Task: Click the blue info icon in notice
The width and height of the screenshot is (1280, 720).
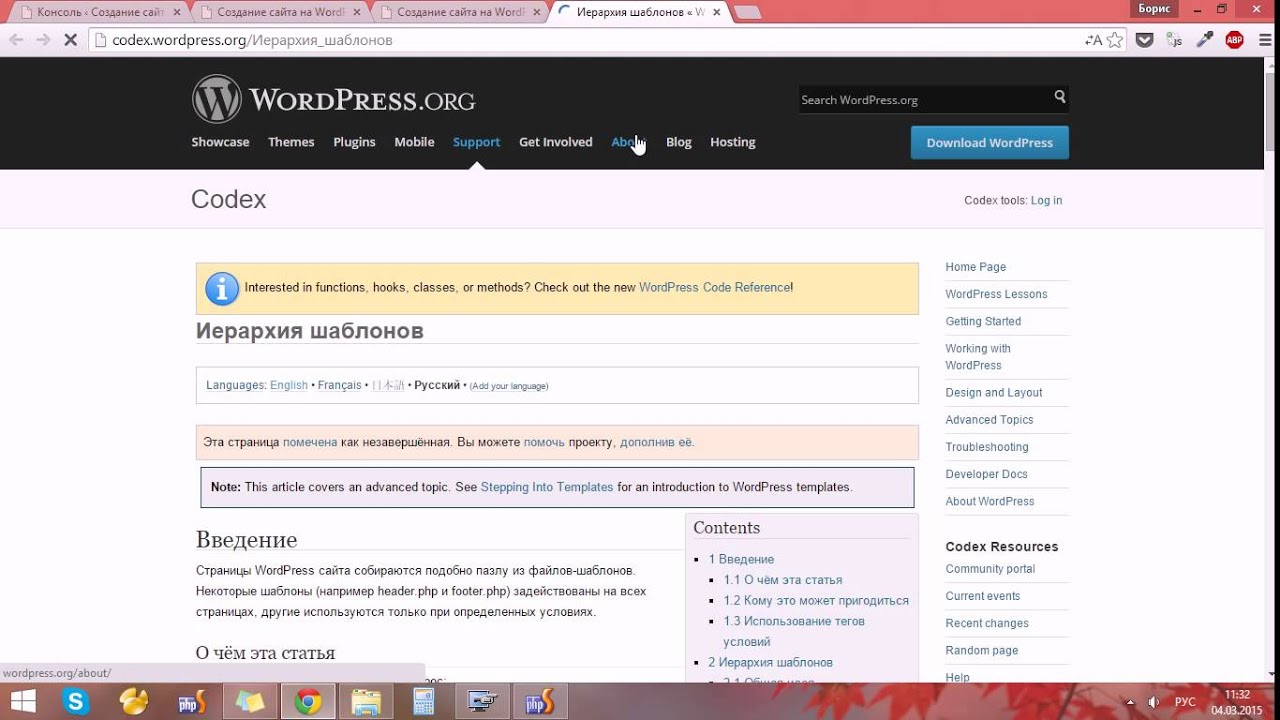Action: pyautogui.click(x=222, y=288)
